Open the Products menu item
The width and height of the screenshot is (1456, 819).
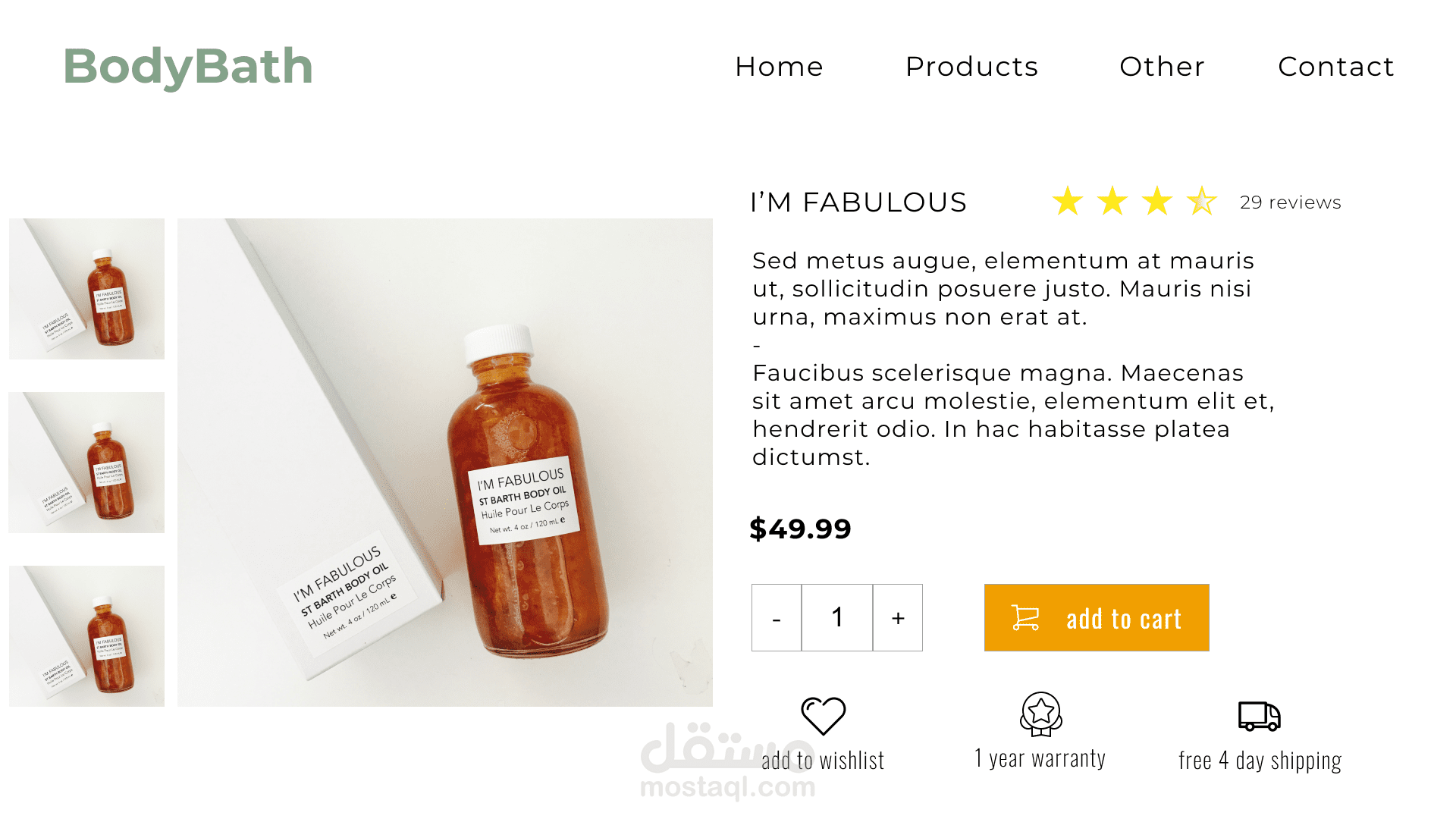click(971, 67)
